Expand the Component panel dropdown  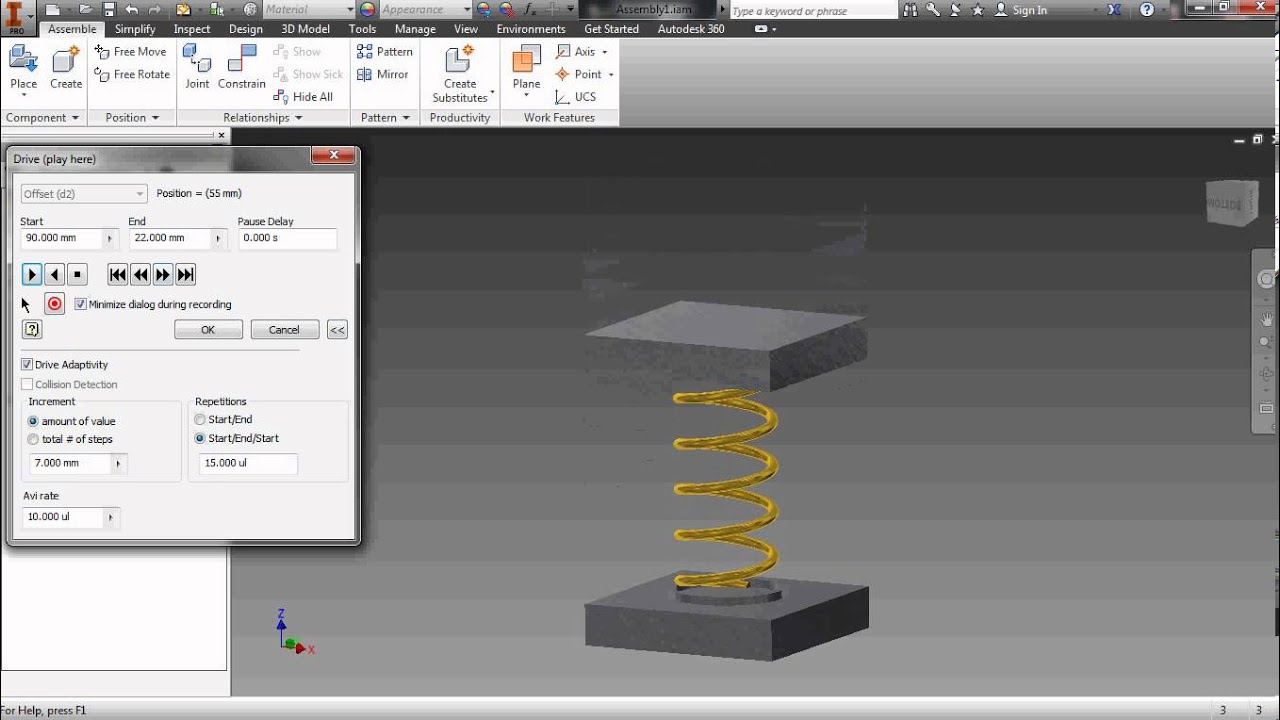(75, 118)
